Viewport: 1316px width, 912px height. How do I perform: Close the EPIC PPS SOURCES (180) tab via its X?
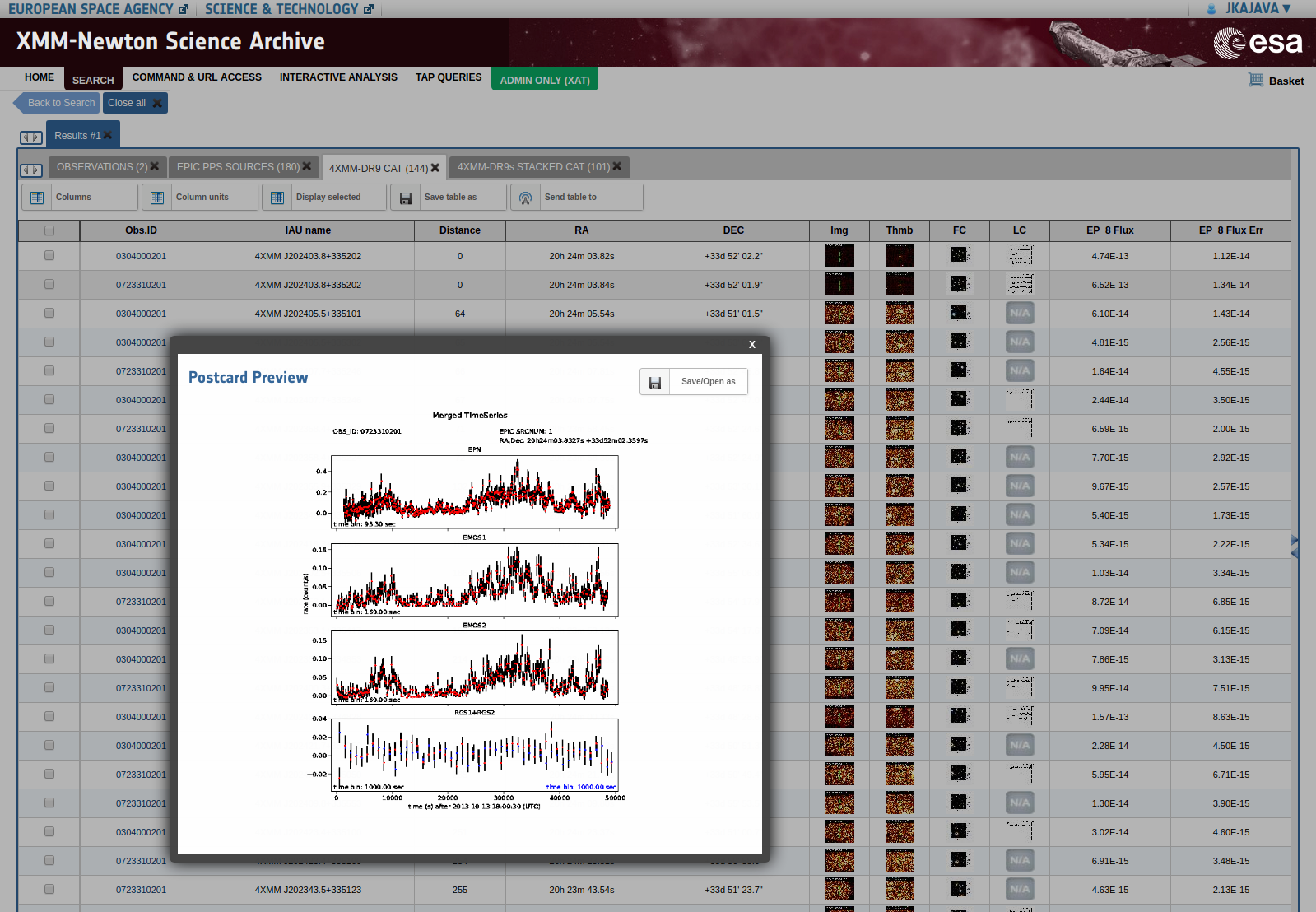(307, 166)
